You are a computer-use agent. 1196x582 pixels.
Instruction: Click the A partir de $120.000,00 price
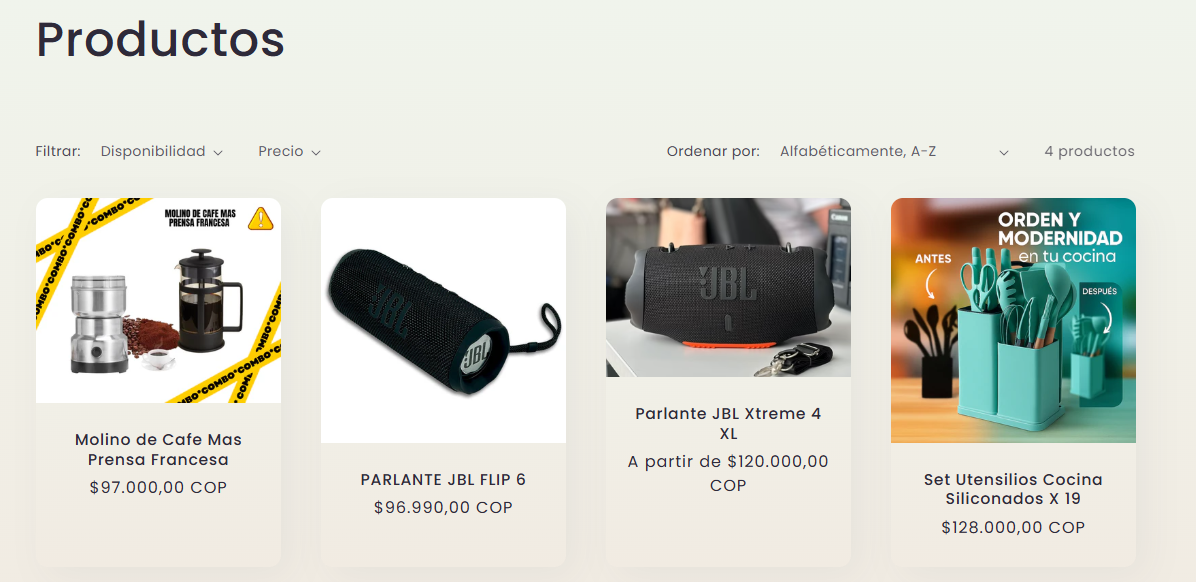[x=728, y=473]
